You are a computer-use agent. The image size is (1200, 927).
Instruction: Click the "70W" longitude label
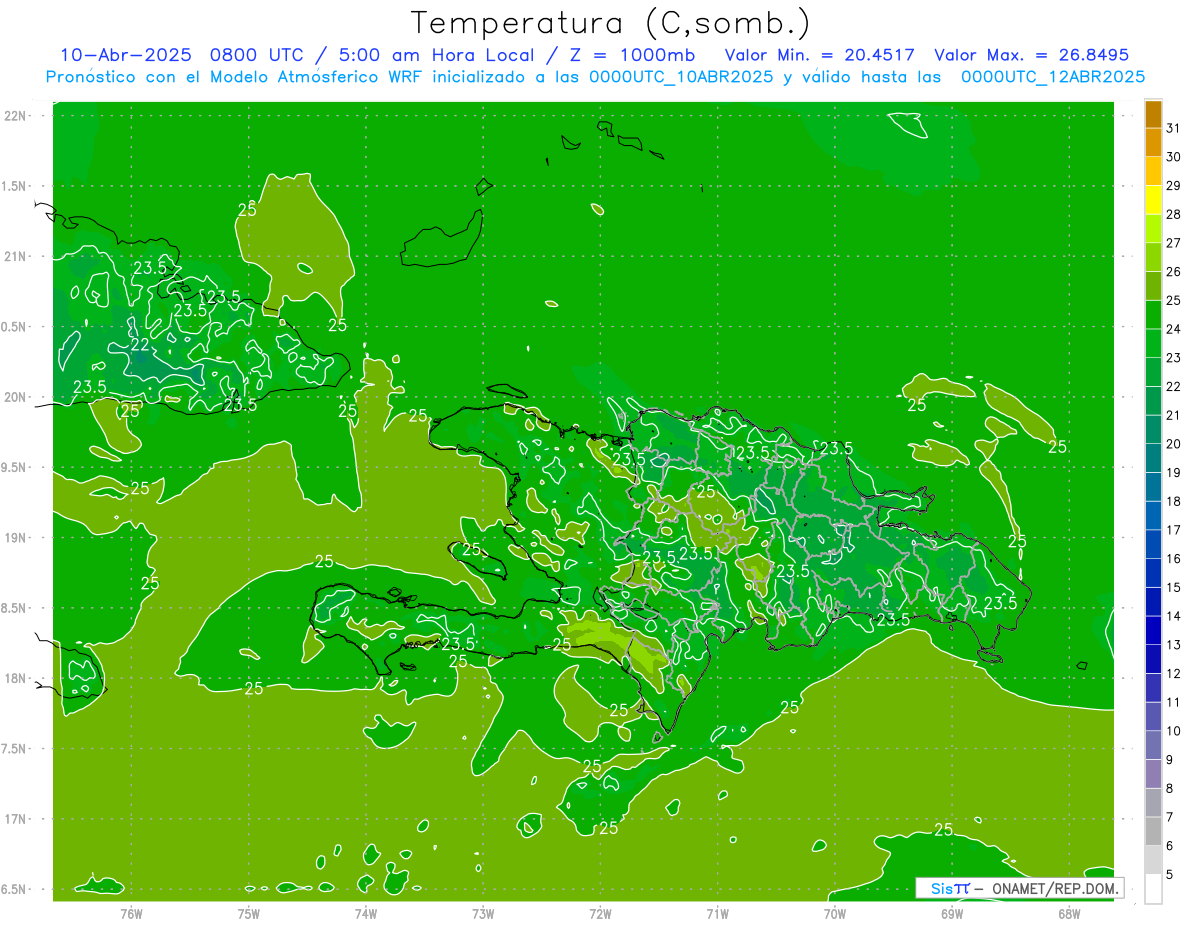point(835,913)
